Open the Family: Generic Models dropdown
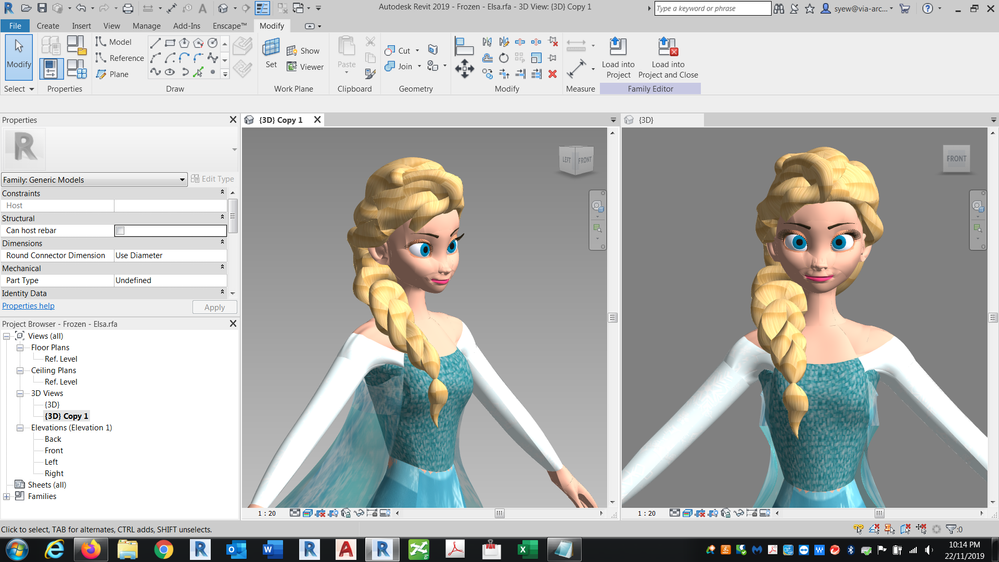 click(94, 180)
